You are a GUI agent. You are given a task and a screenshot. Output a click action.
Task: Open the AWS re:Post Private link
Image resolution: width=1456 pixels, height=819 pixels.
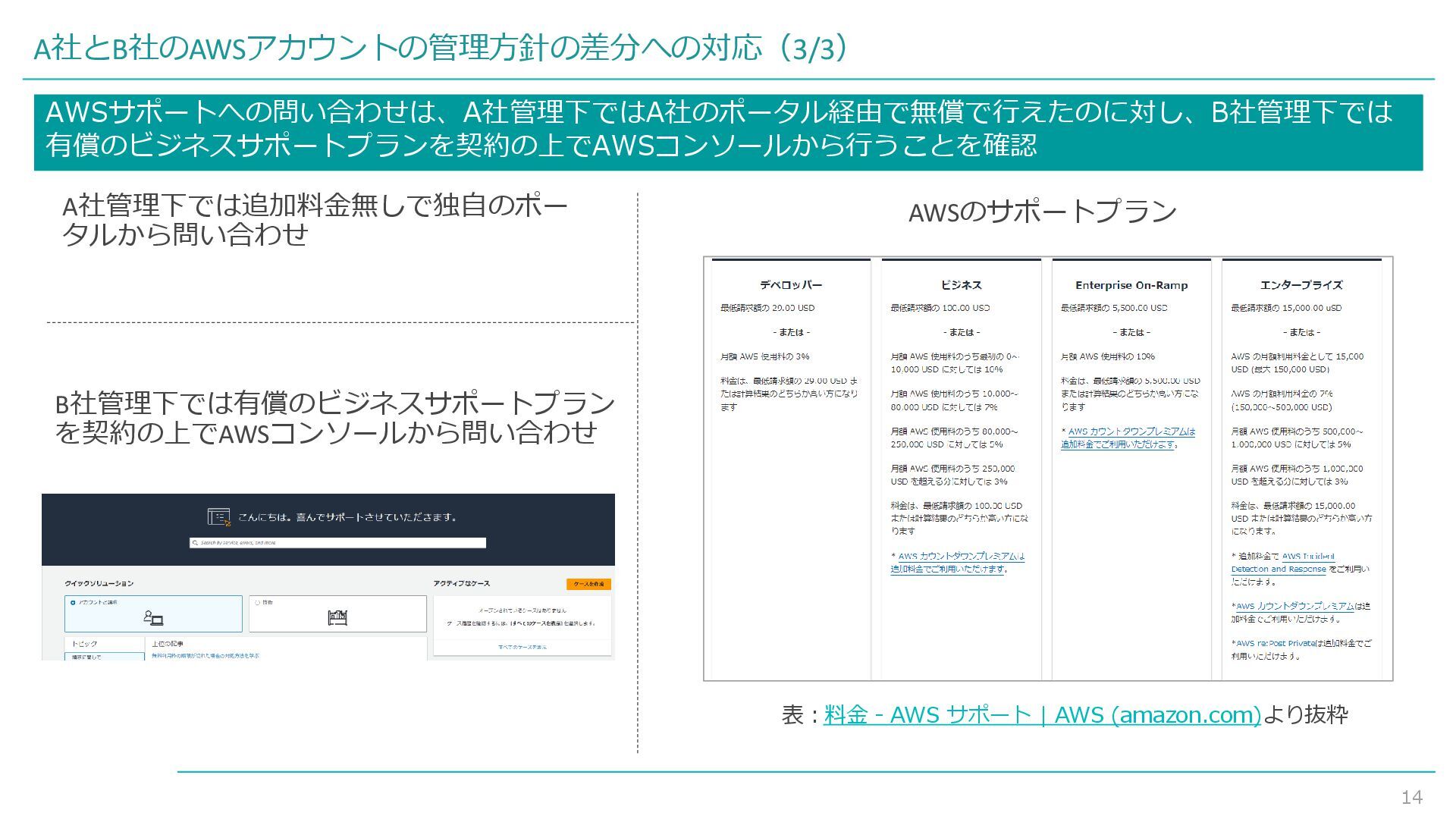1276,643
